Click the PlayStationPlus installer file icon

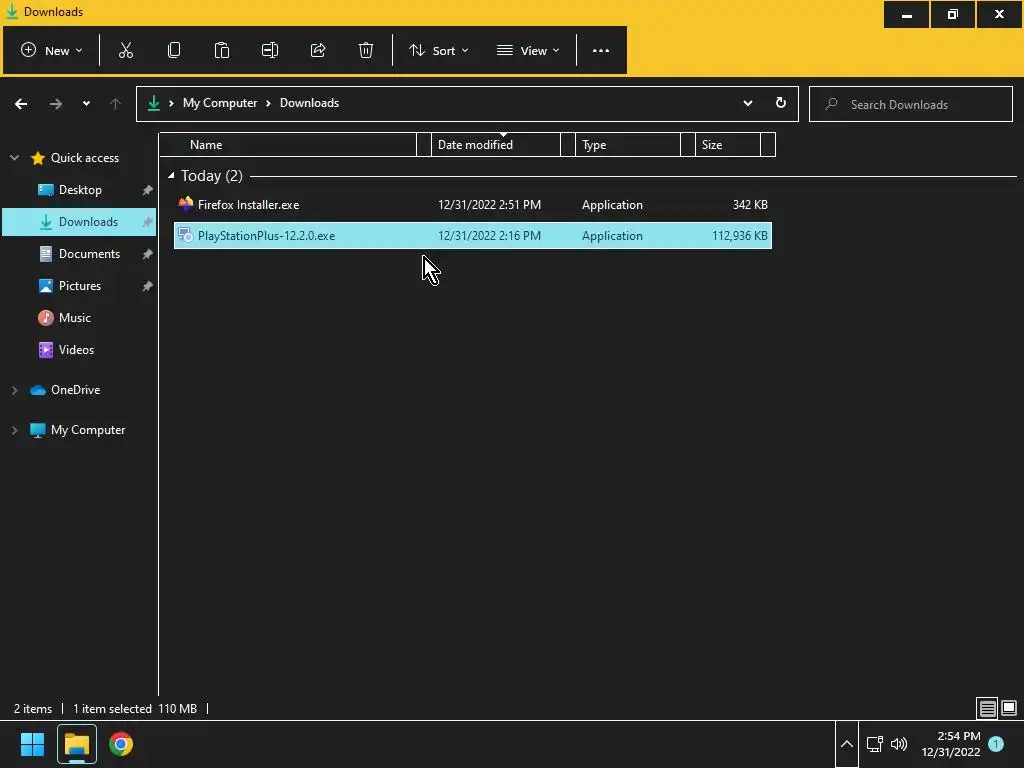(185, 235)
